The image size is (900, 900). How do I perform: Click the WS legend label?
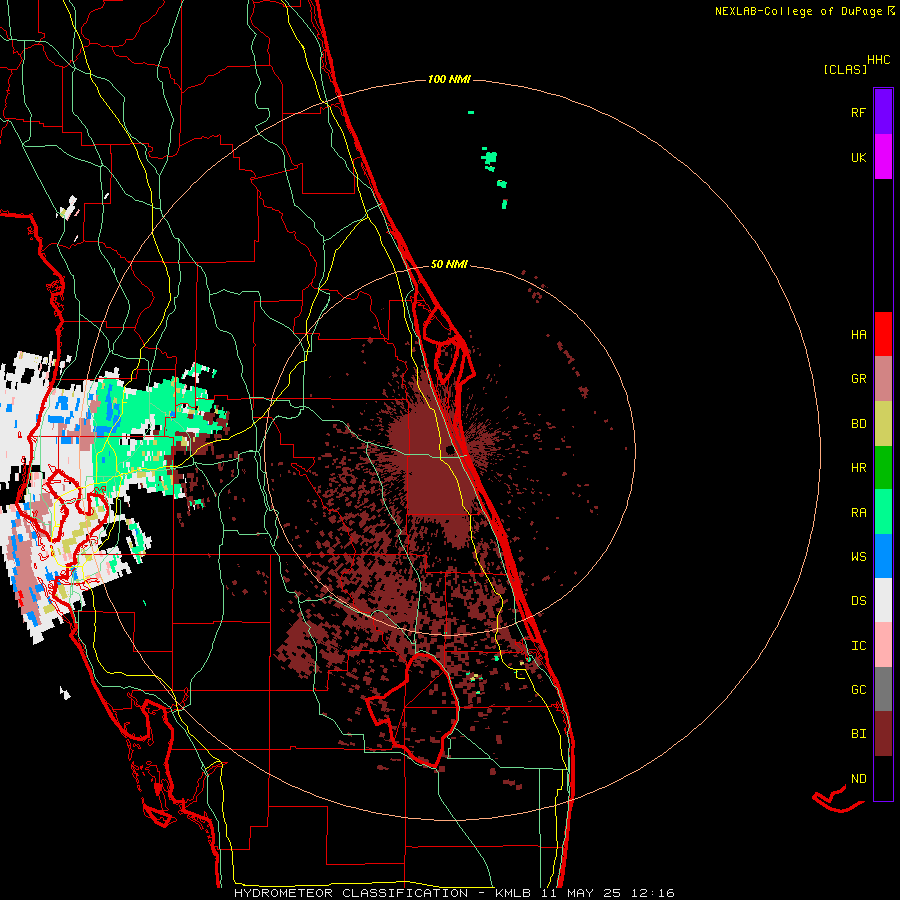point(858,557)
